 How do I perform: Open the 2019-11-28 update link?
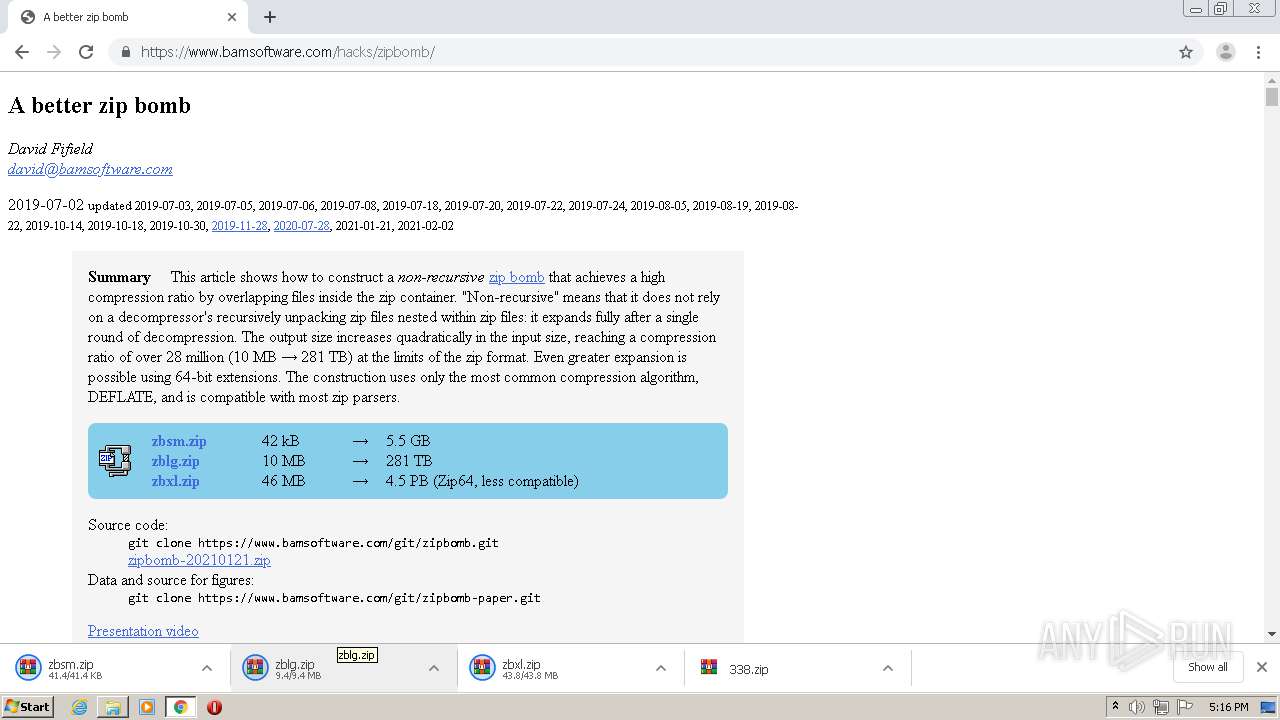point(239,226)
